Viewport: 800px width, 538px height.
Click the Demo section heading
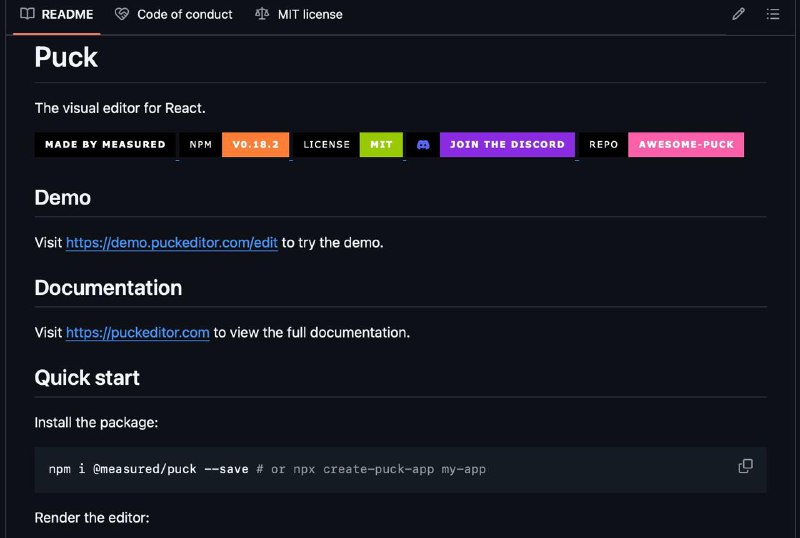coord(63,198)
